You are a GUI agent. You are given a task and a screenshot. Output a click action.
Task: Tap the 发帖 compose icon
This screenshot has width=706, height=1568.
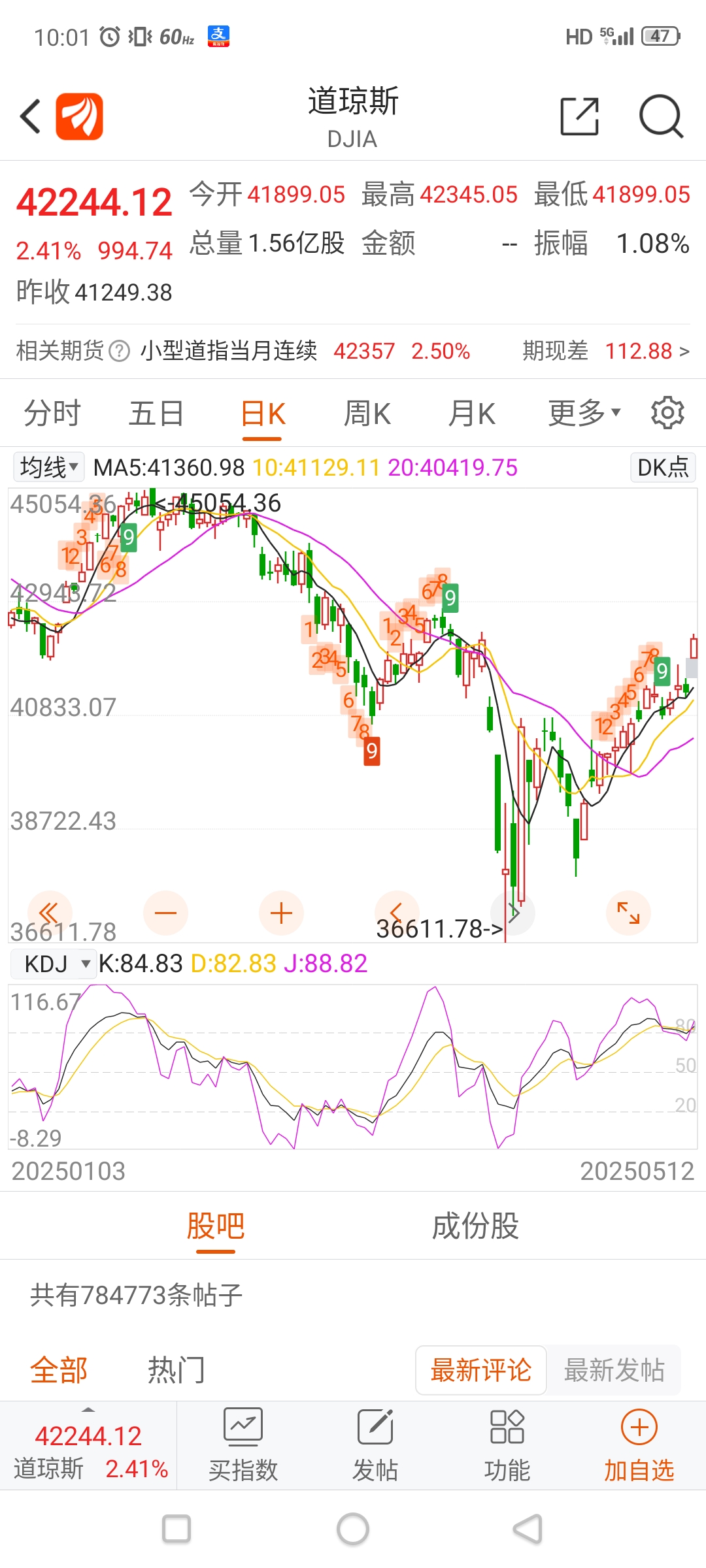[x=375, y=1426]
